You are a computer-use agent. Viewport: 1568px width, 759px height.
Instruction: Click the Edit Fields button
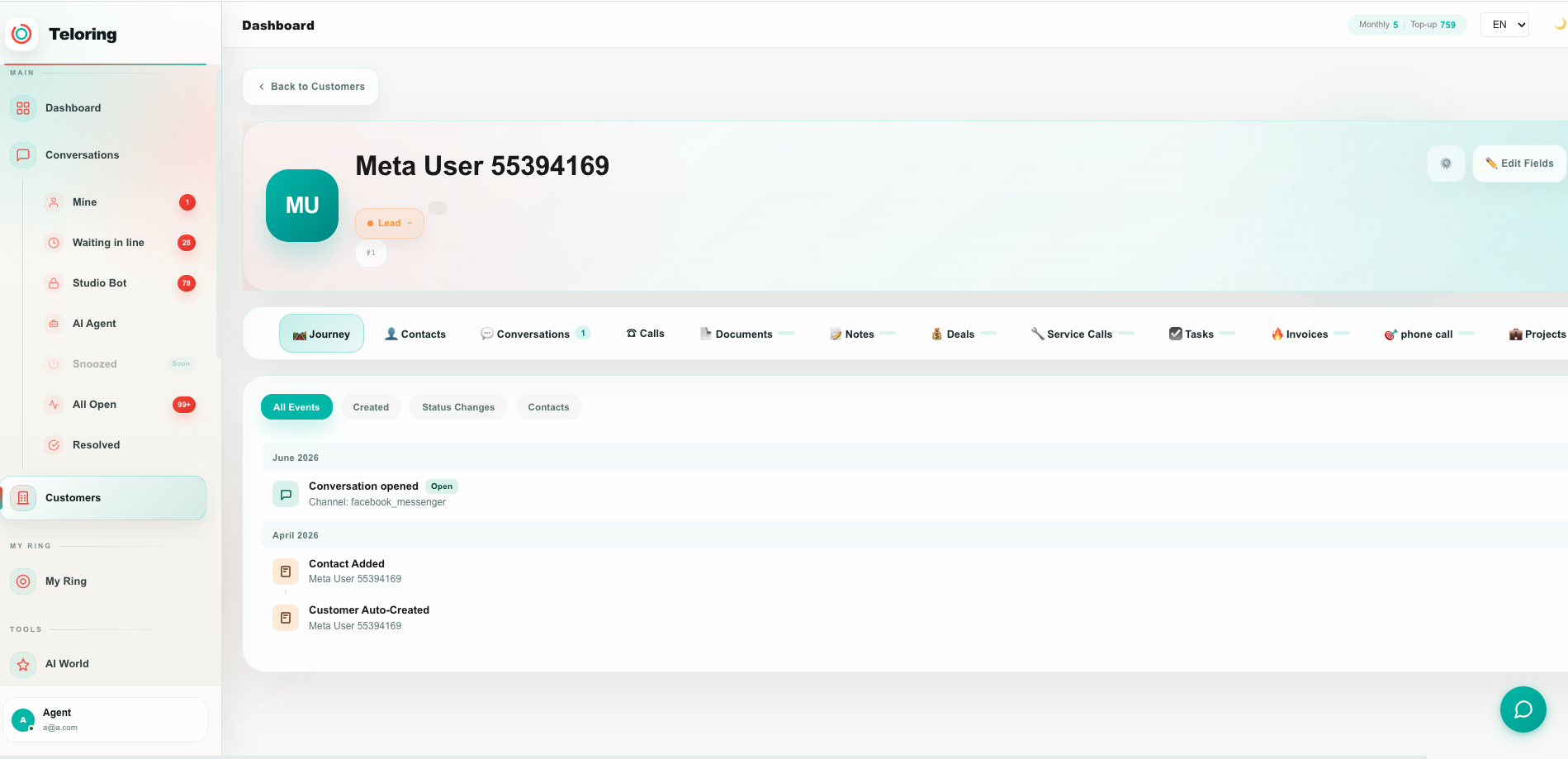tap(1519, 164)
